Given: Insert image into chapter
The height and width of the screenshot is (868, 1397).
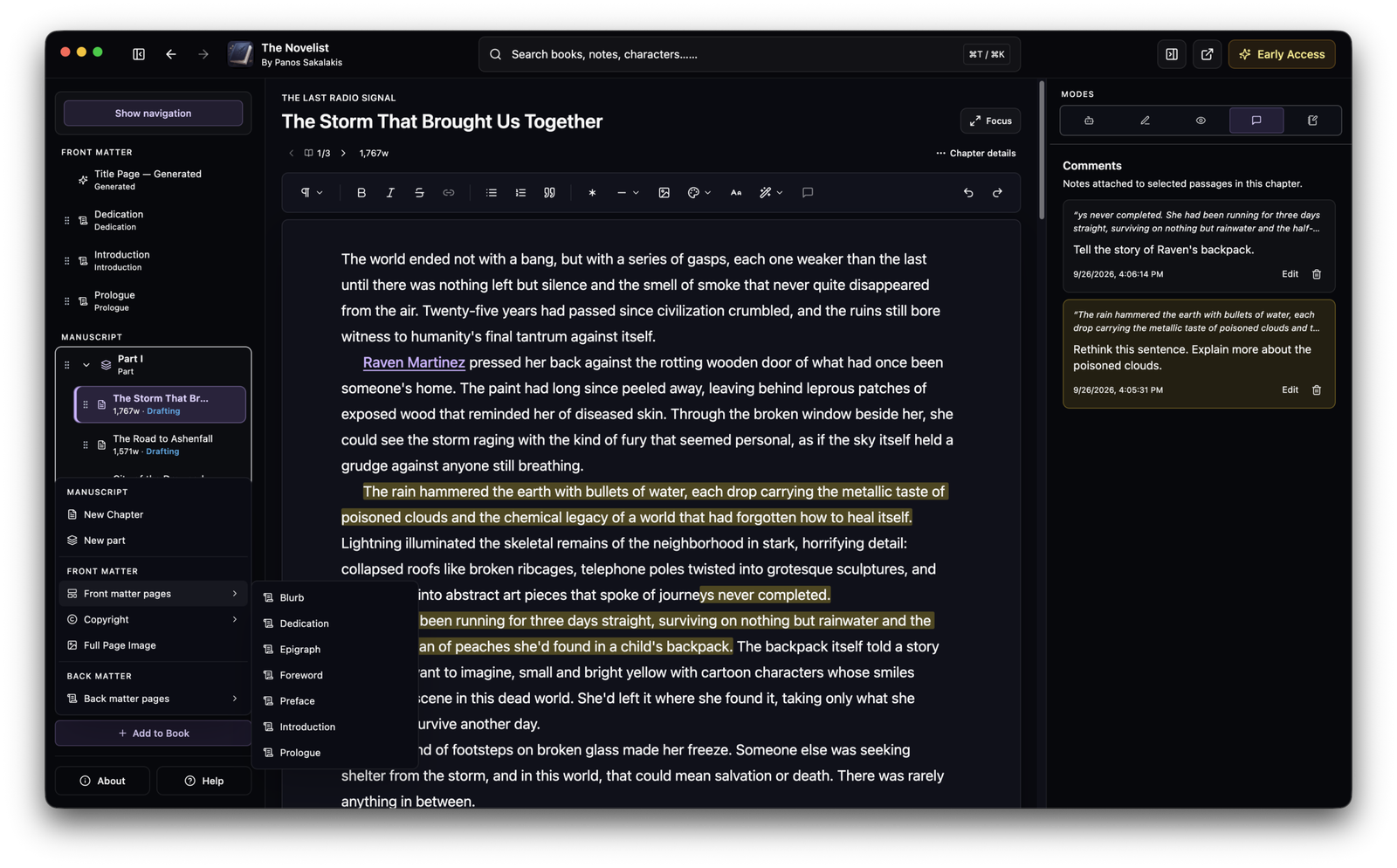Looking at the screenshot, I should point(664,192).
